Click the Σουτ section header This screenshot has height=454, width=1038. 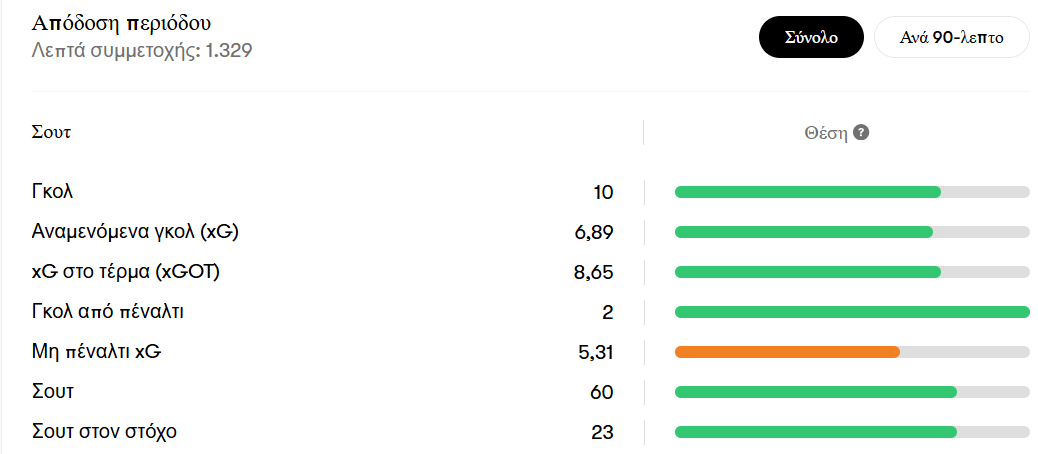(x=52, y=132)
